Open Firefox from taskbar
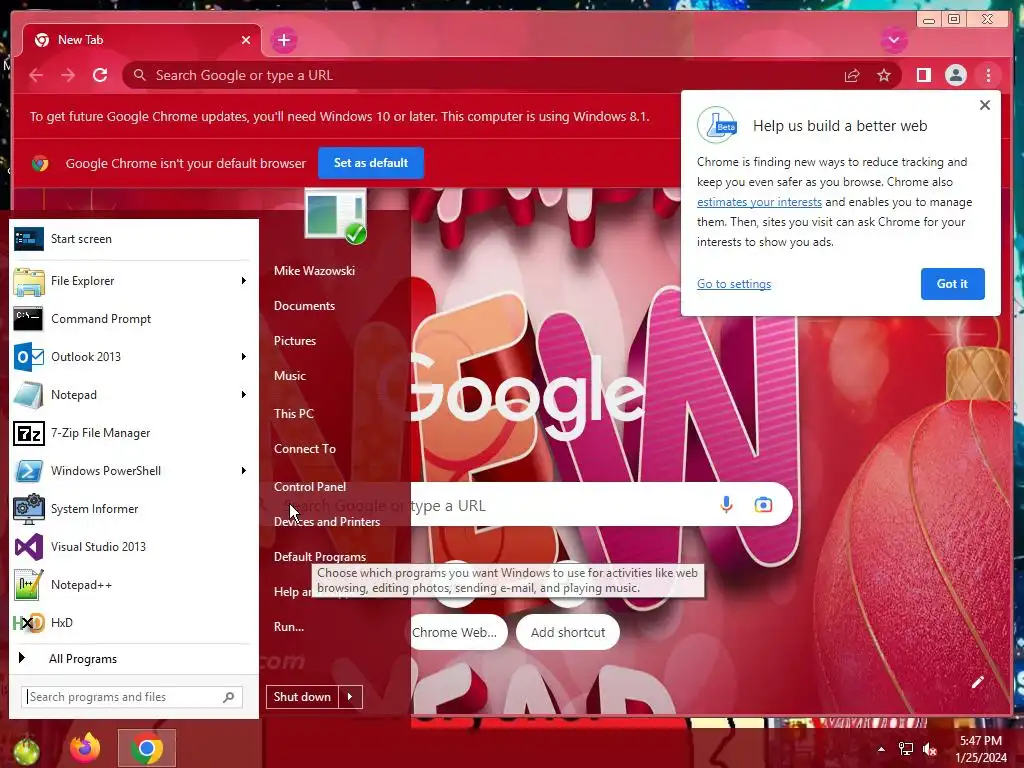This screenshot has height=768, width=1024. [85, 748]
